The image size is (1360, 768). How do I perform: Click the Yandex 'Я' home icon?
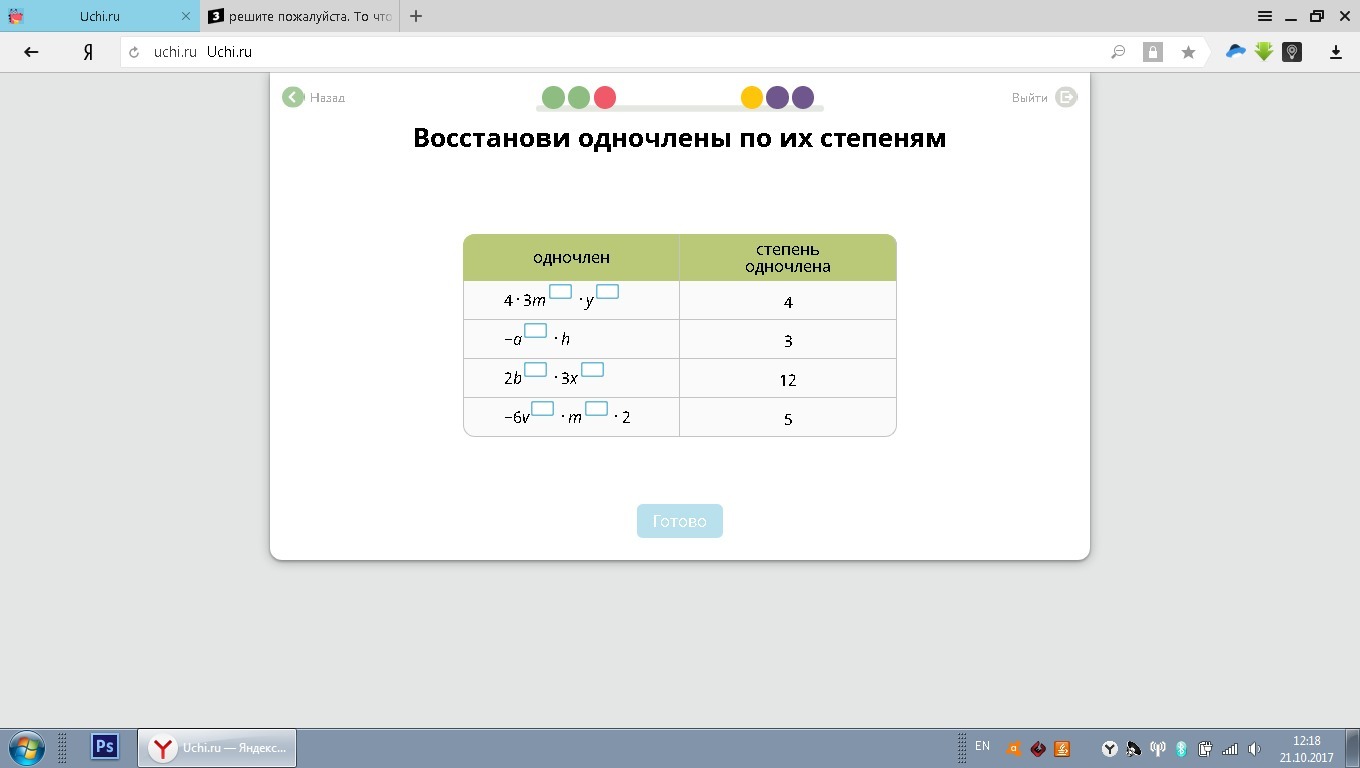click(x=88, y=52)
